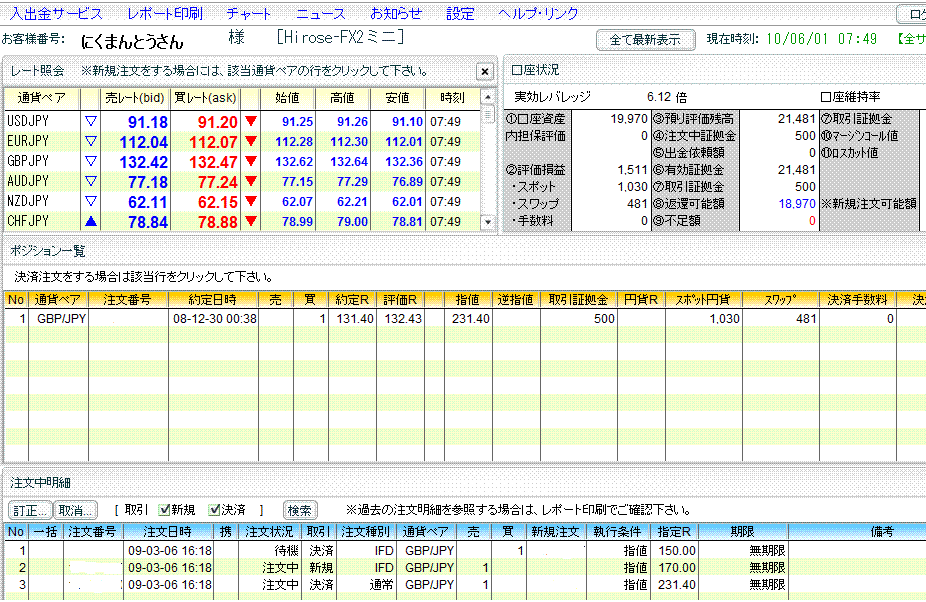Viewport: 926px width, 602px height.
Task: Click the 約定R header in positions
Action: click(x=352, y=300)
